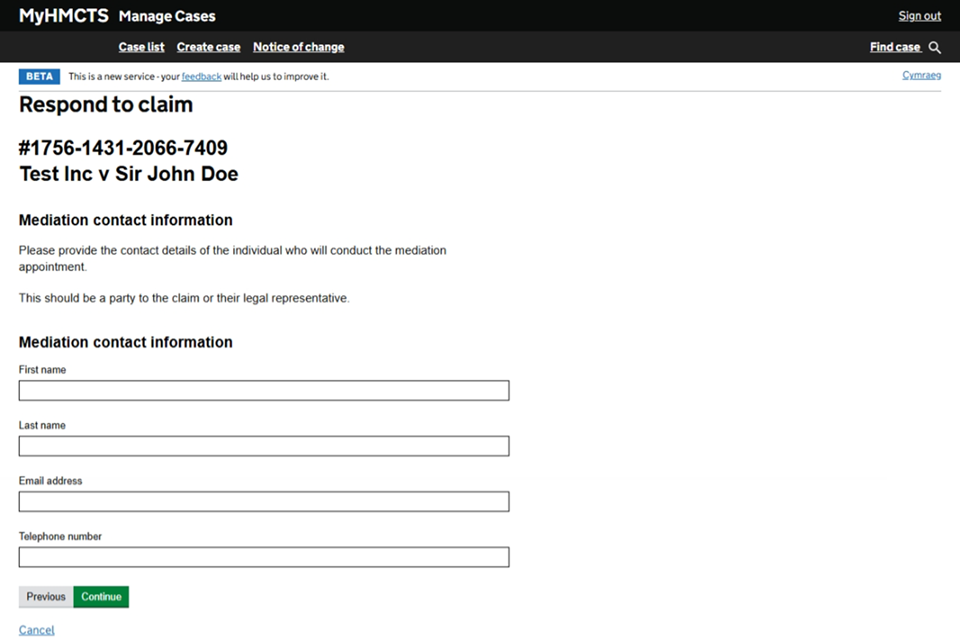Click the magnifying glass search icon
This screenshot has width=960, height=640.
pyautogui.click(x=935, y=47)
